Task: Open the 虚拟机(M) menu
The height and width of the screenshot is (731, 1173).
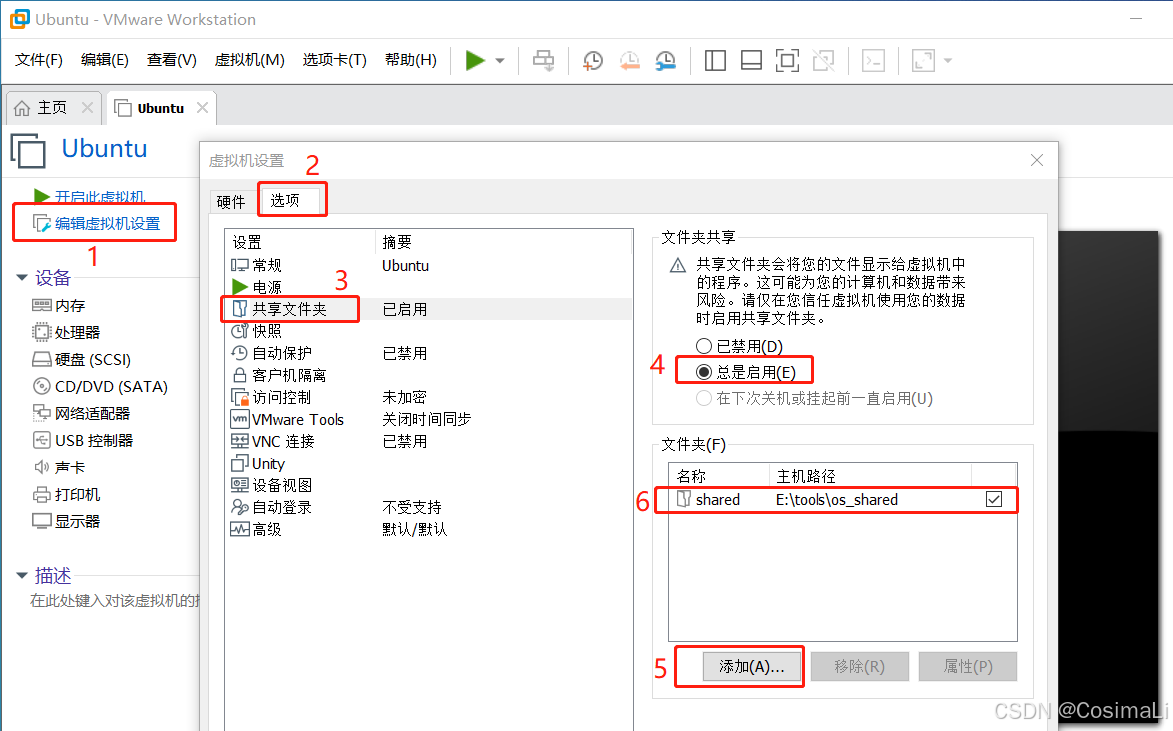Action: 249,60
